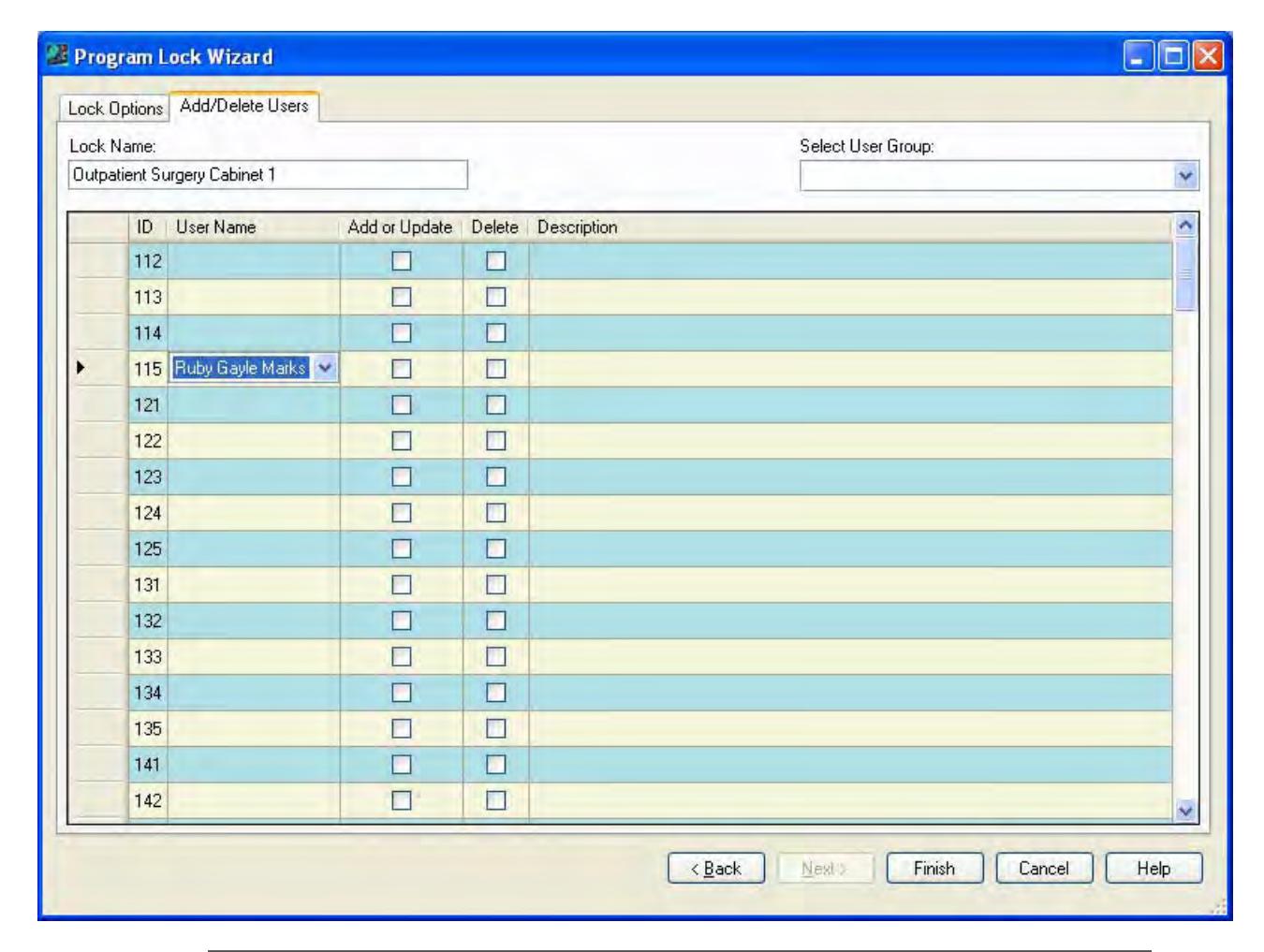
Task: Mark Delete for ID 125
Action: (496, 549)
